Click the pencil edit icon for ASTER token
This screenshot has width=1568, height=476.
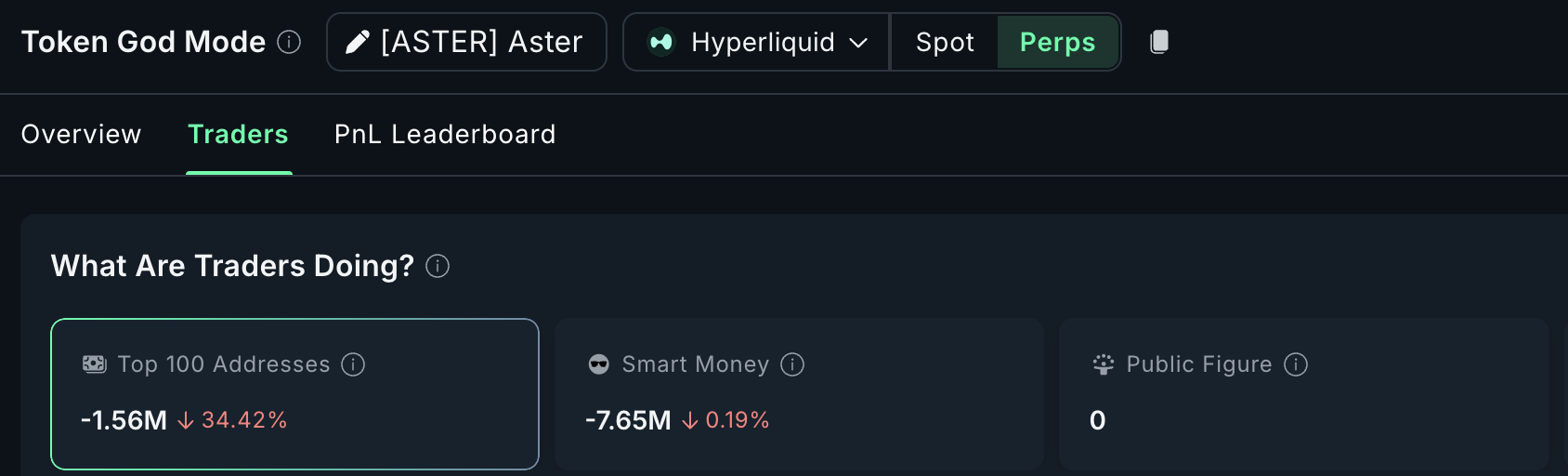click(357, 42)
